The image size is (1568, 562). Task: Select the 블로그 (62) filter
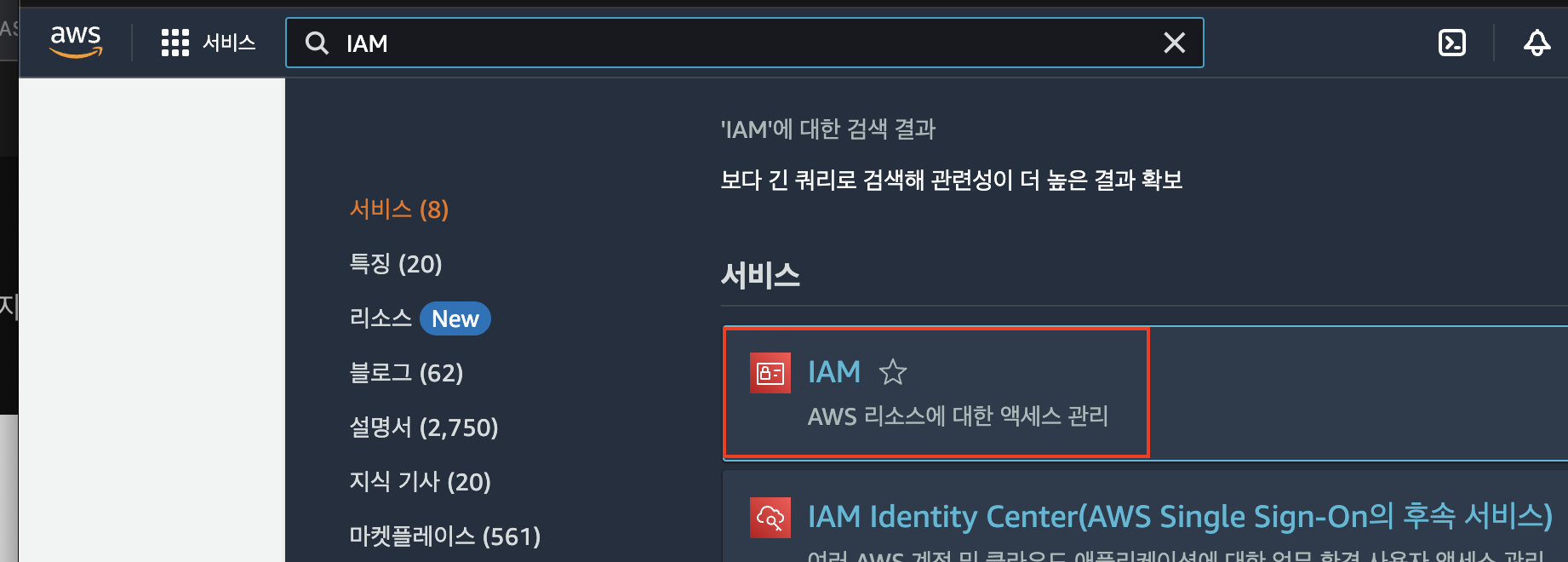(406, 373)
